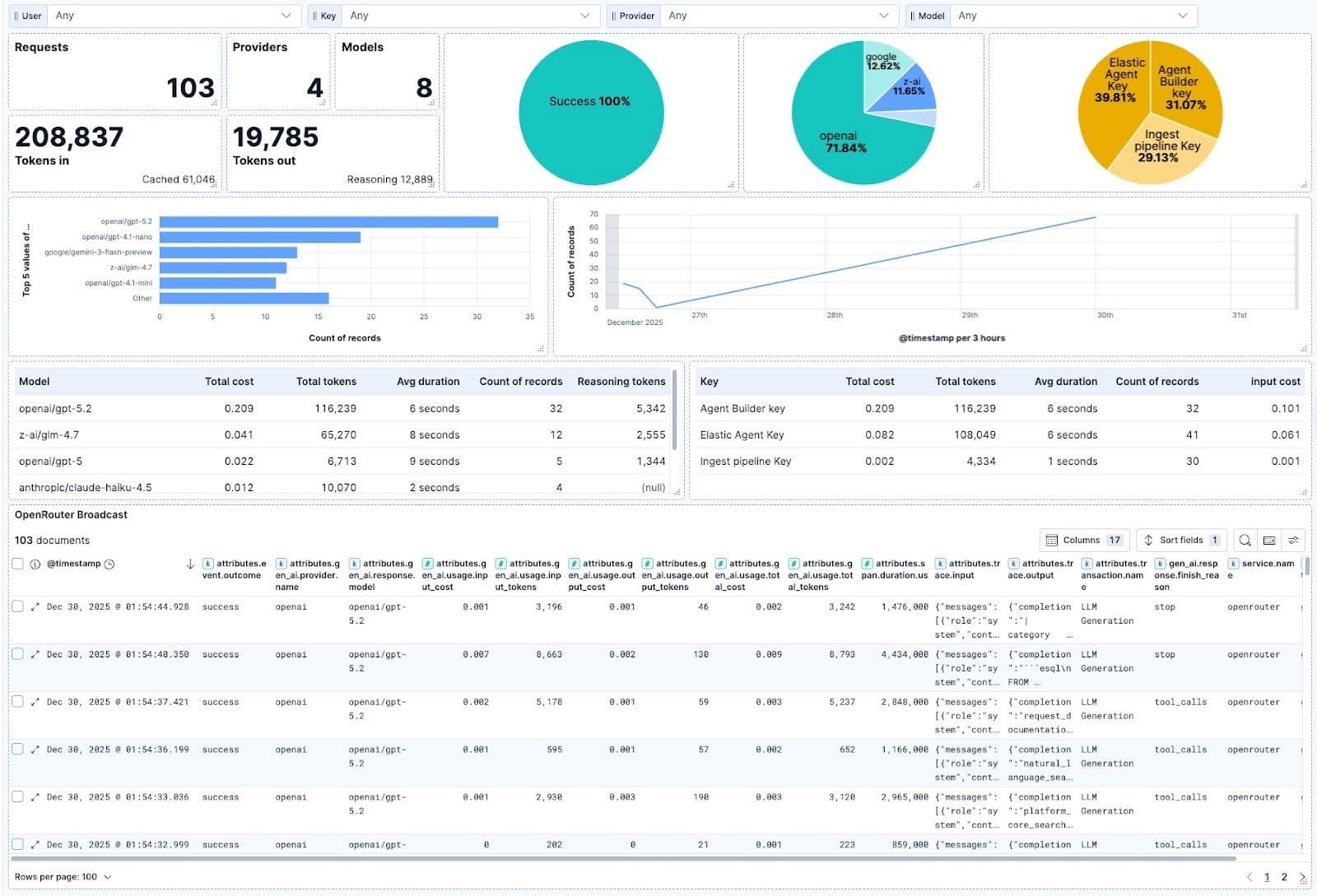Open the display options sliders icon
Screen dimensions: 1317x896
coord(1294,539)
